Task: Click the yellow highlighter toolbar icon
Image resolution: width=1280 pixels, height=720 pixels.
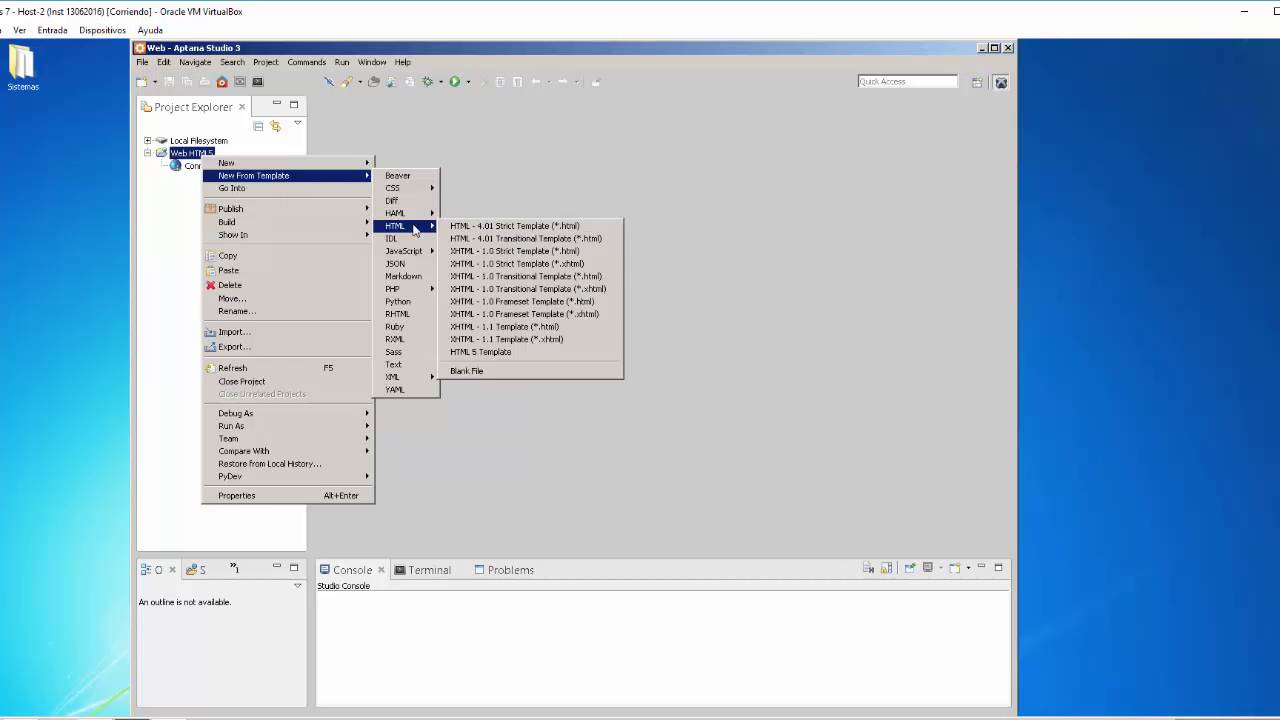Action: tap(346, 82)
